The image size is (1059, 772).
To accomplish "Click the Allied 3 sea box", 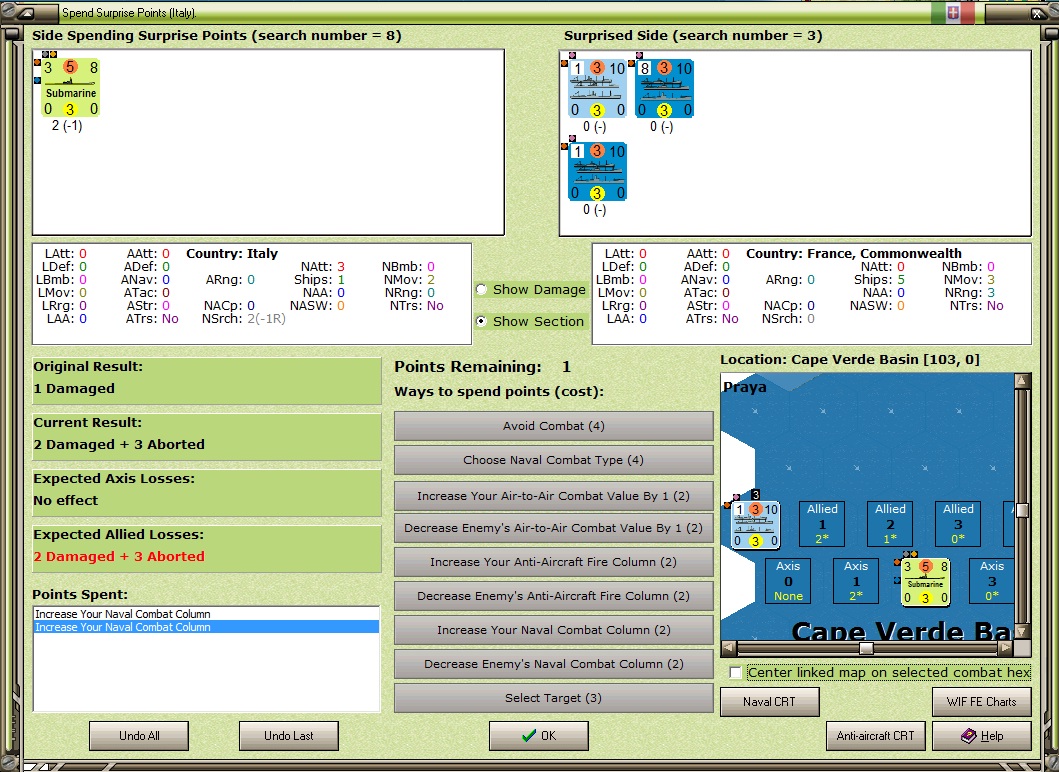I will [x=958, y=523].
